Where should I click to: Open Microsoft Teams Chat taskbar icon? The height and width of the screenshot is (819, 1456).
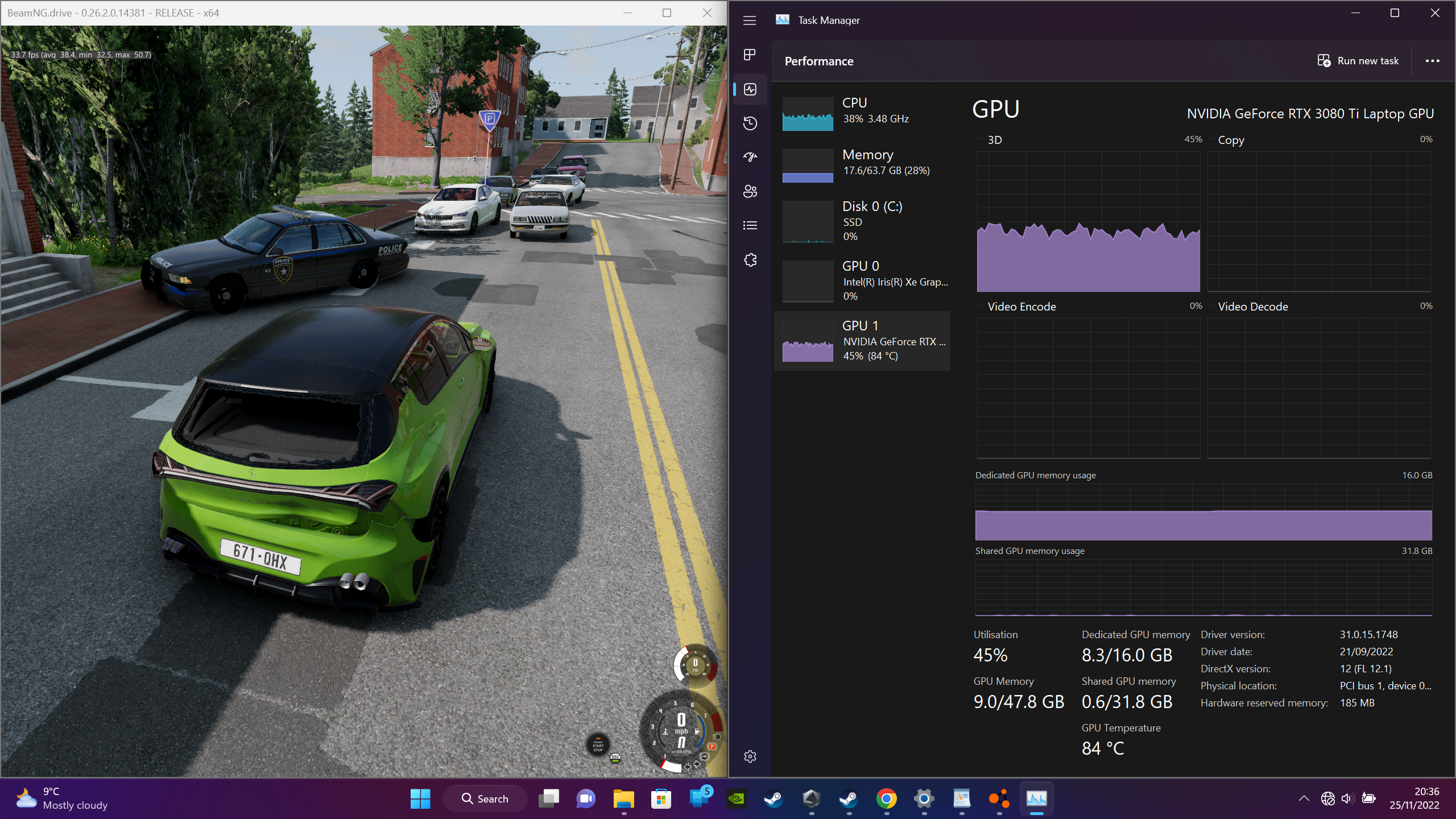pyautogui.click(x=586, y=799)
